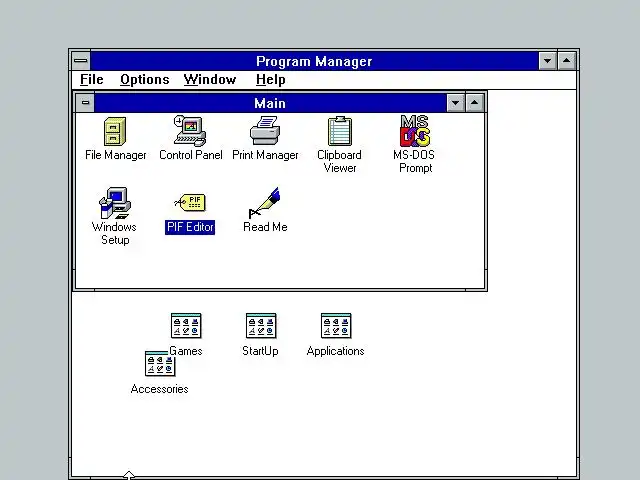The image size is (640, 480).
Task: Select the PIF Editor tag icon
Action: (190, 202)
